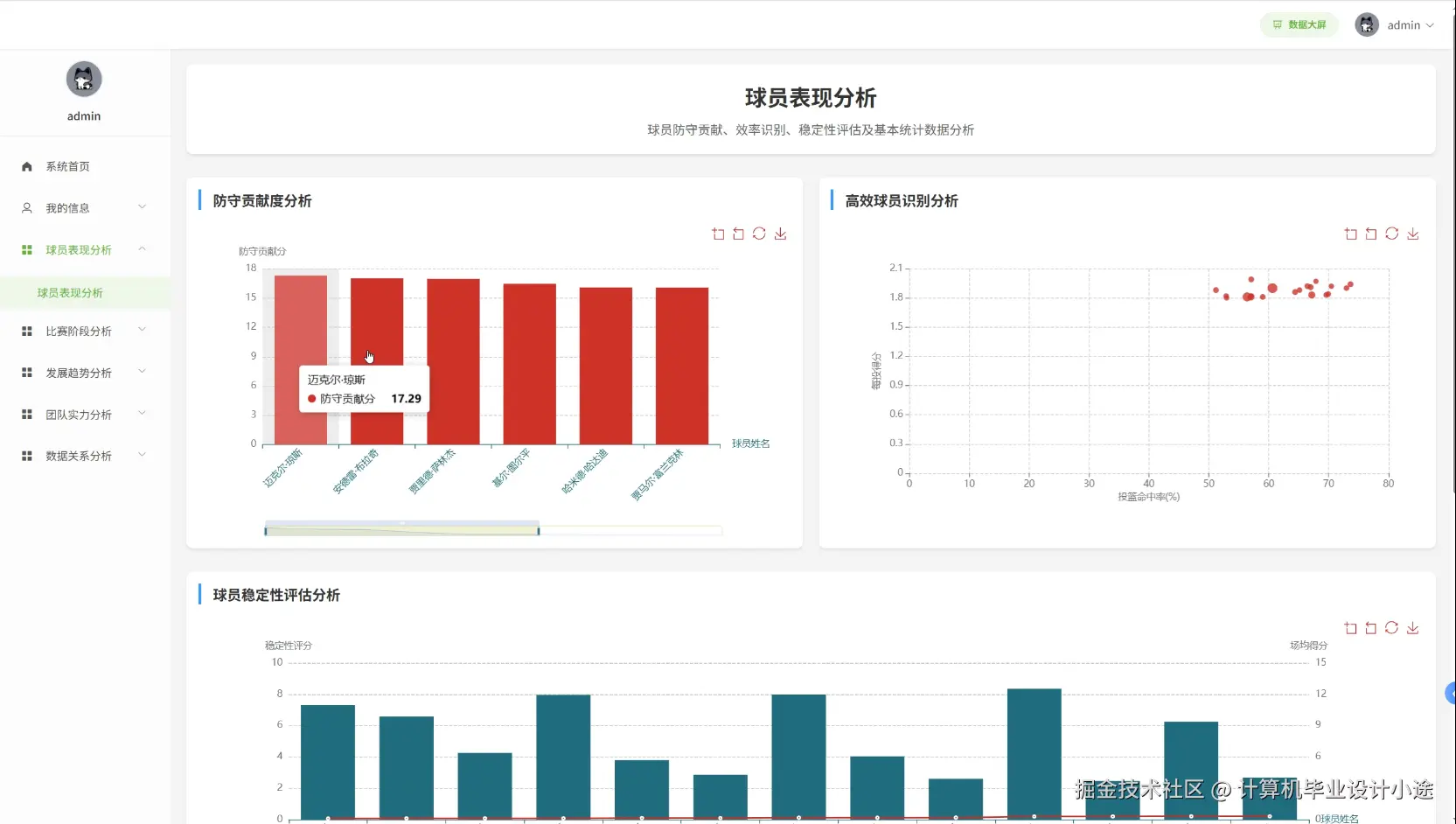Download the 球员稳定性评估分析 chart image
Screen dimensions: 1456x824
coord(1414,628)
